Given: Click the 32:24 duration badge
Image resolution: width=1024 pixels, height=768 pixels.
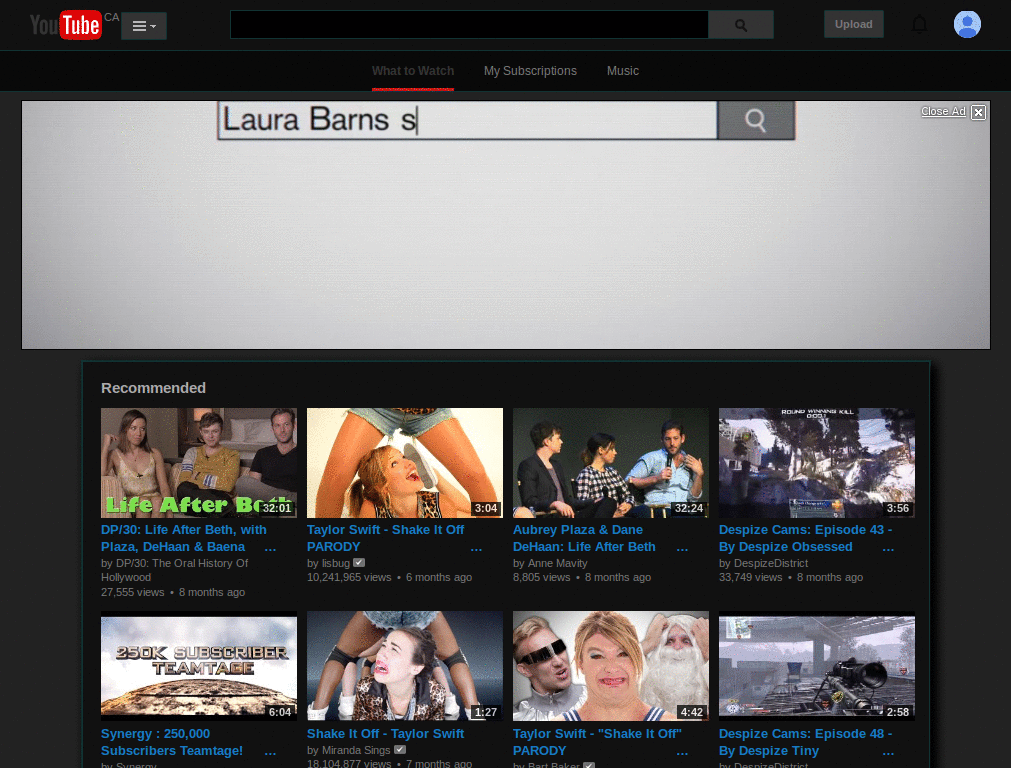Looking at the screenshot, I should pyautogui.click(x=689, y=508).
